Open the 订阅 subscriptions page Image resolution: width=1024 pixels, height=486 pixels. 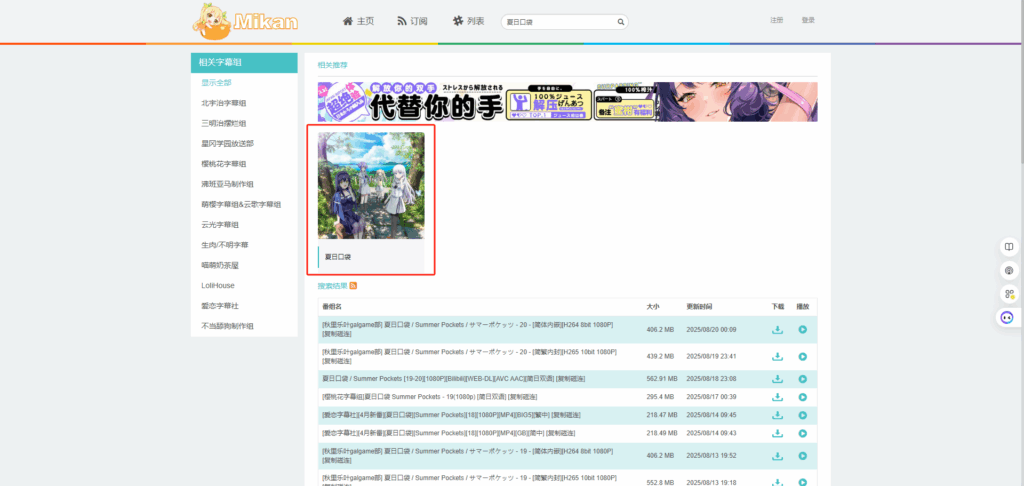click(x=412, y=21)
